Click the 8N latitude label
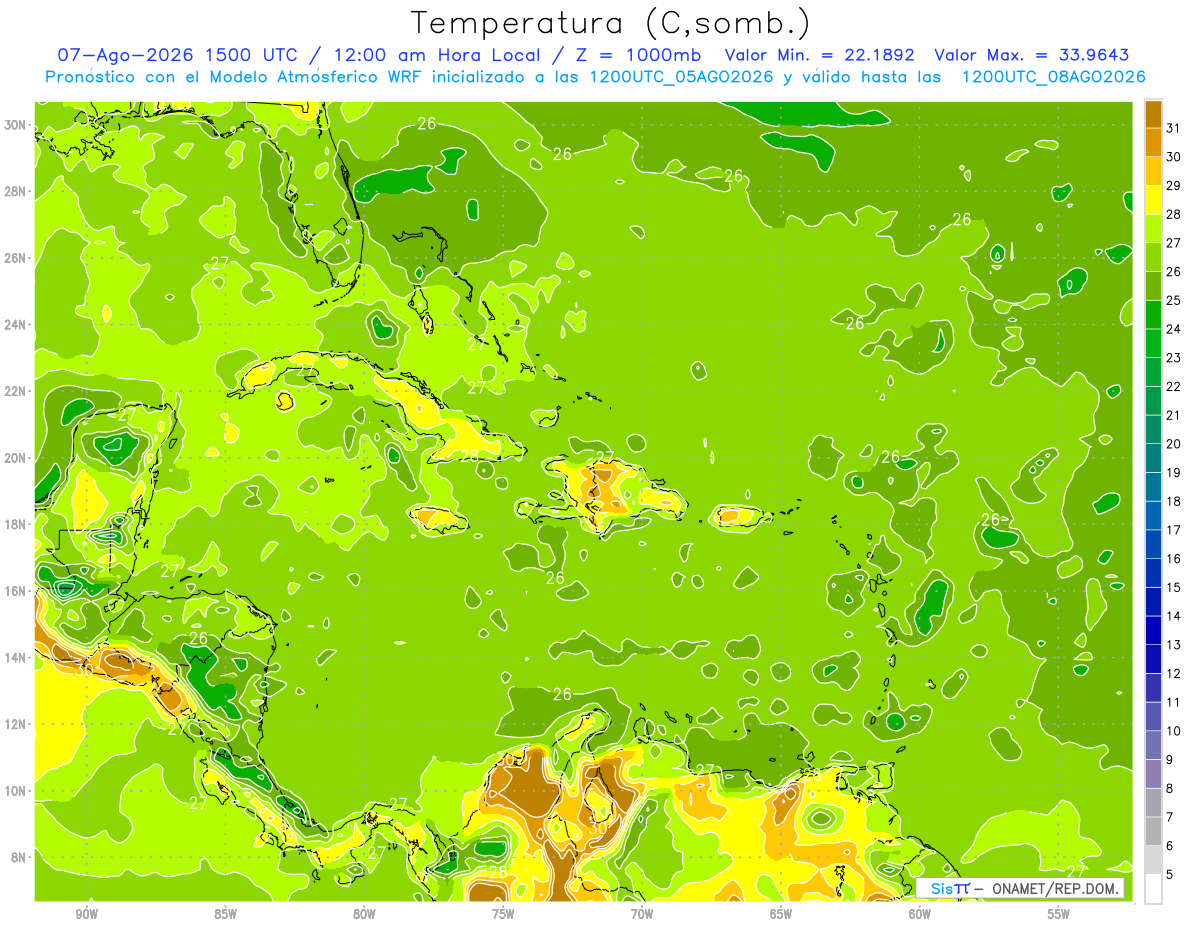Image resolution: width=1200 pixels, height=927 pixels. [x=19, y=857]
